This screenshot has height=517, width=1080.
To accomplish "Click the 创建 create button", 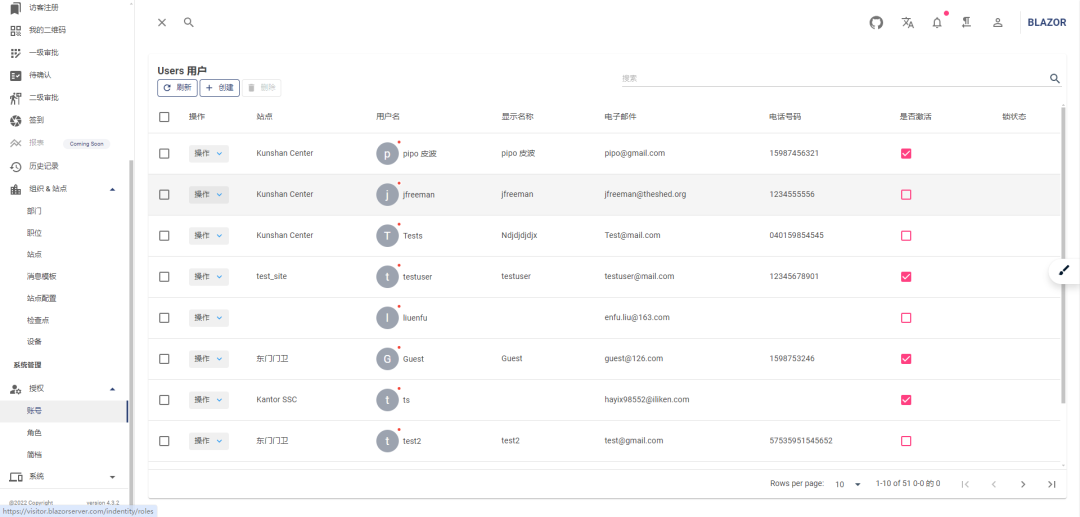I will click(x=220, y=87).
